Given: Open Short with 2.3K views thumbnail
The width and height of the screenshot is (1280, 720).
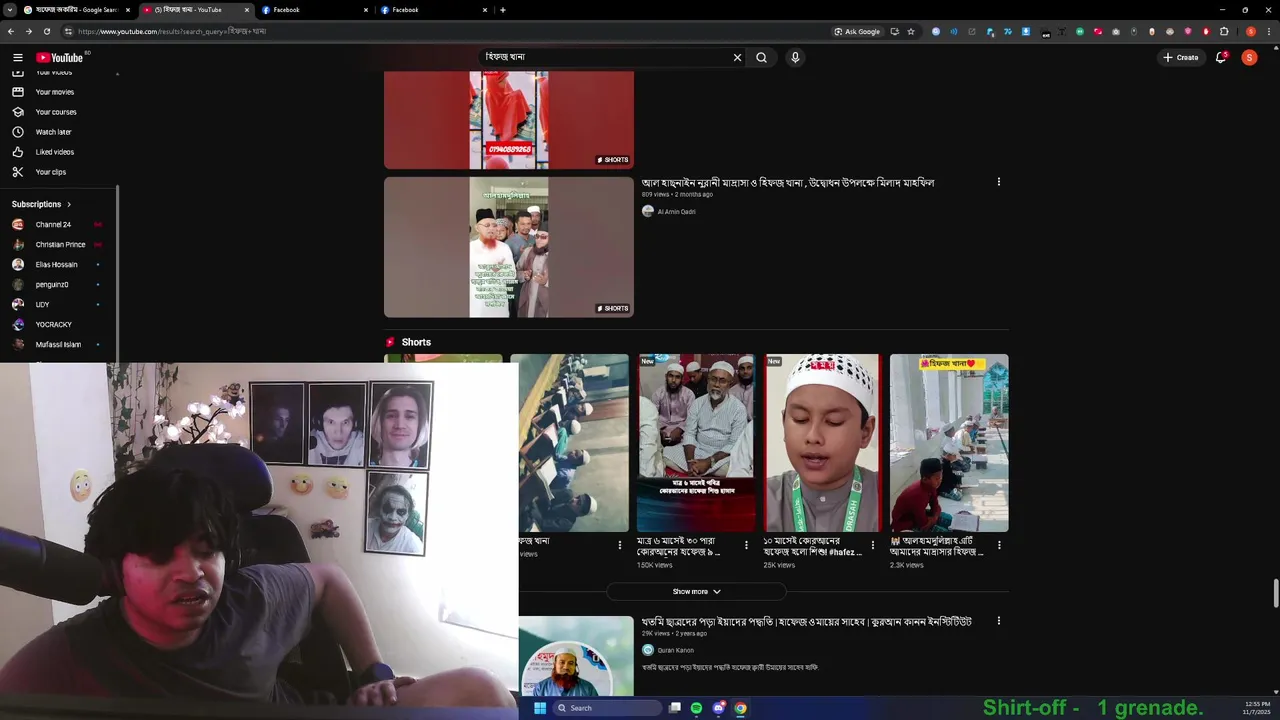Looking at the screenshot, I should pos(949,443).
